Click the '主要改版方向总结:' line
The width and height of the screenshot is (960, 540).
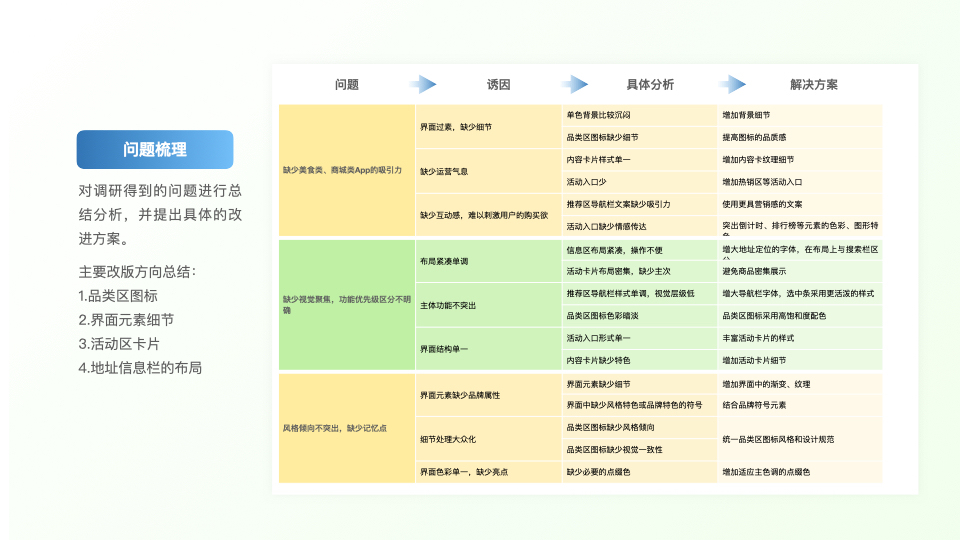pyautogui.click(x=137, y=272)
